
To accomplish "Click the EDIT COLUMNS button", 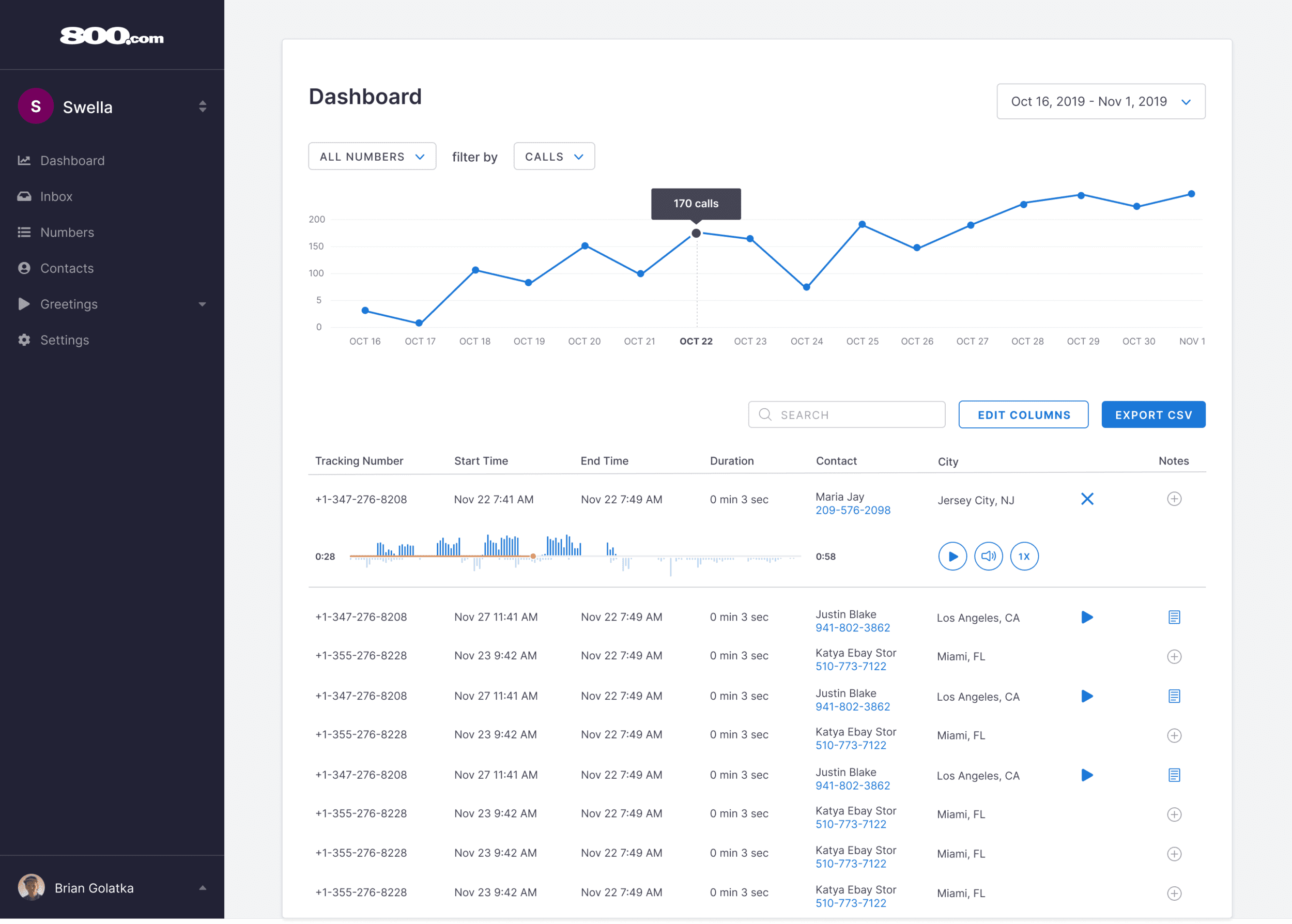I will tap(1023, 415).
